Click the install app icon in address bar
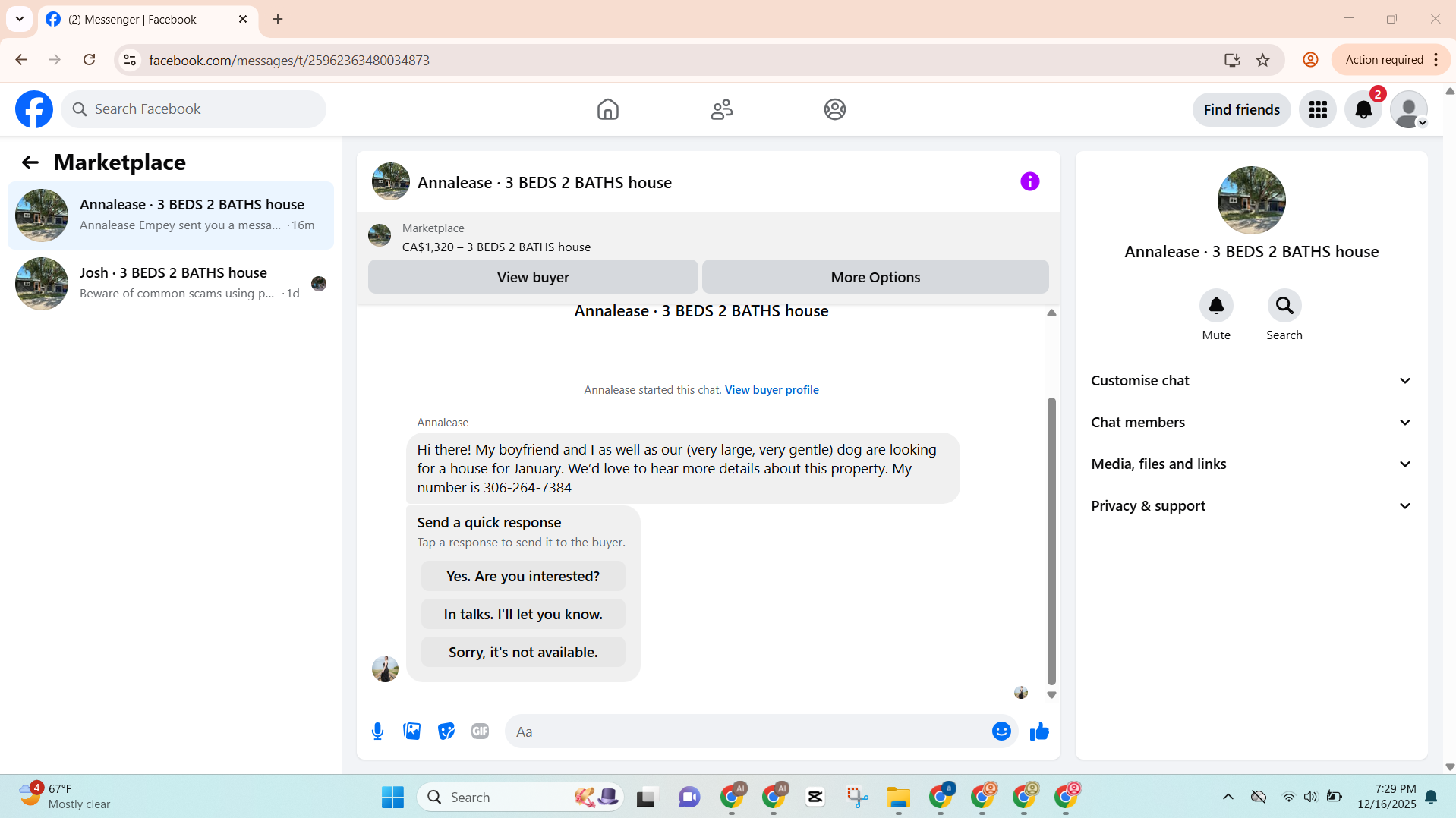 1232,60
